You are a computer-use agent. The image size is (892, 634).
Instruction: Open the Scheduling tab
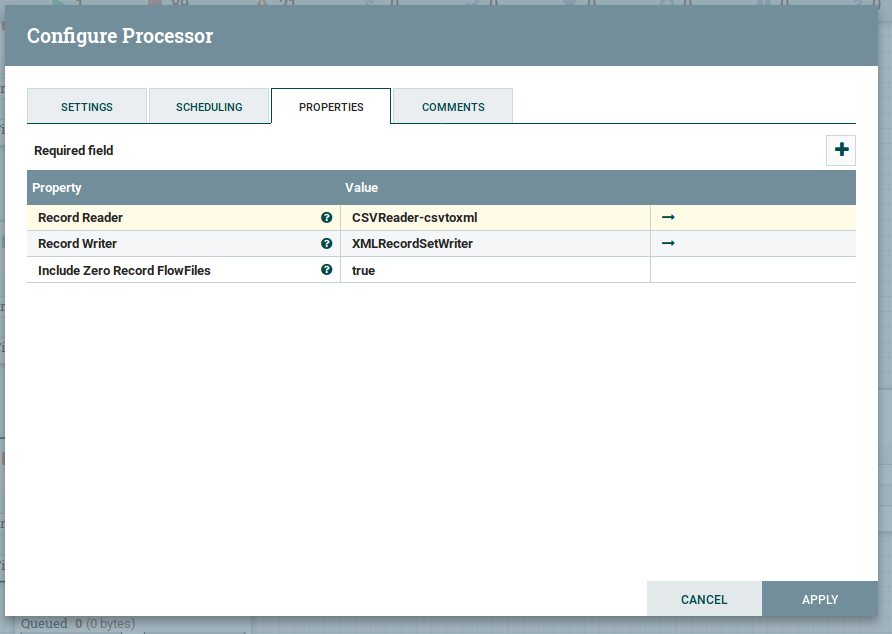[209, 107]
